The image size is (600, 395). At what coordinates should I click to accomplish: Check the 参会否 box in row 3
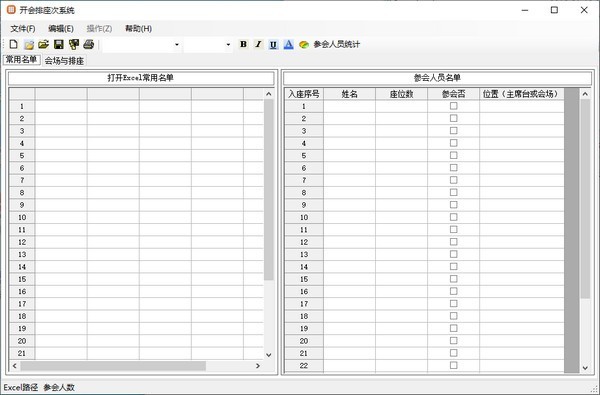point(453,131)
